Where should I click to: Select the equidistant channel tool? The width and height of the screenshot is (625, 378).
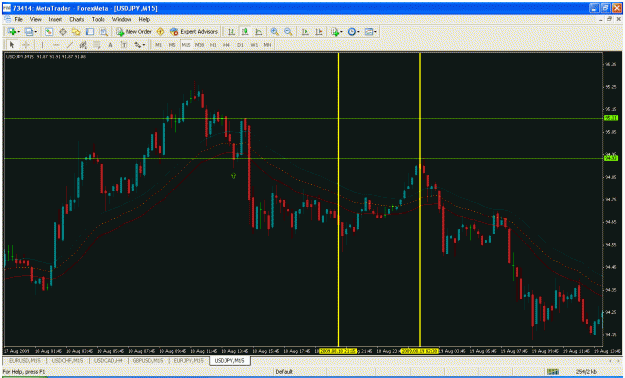click(83, 45)
